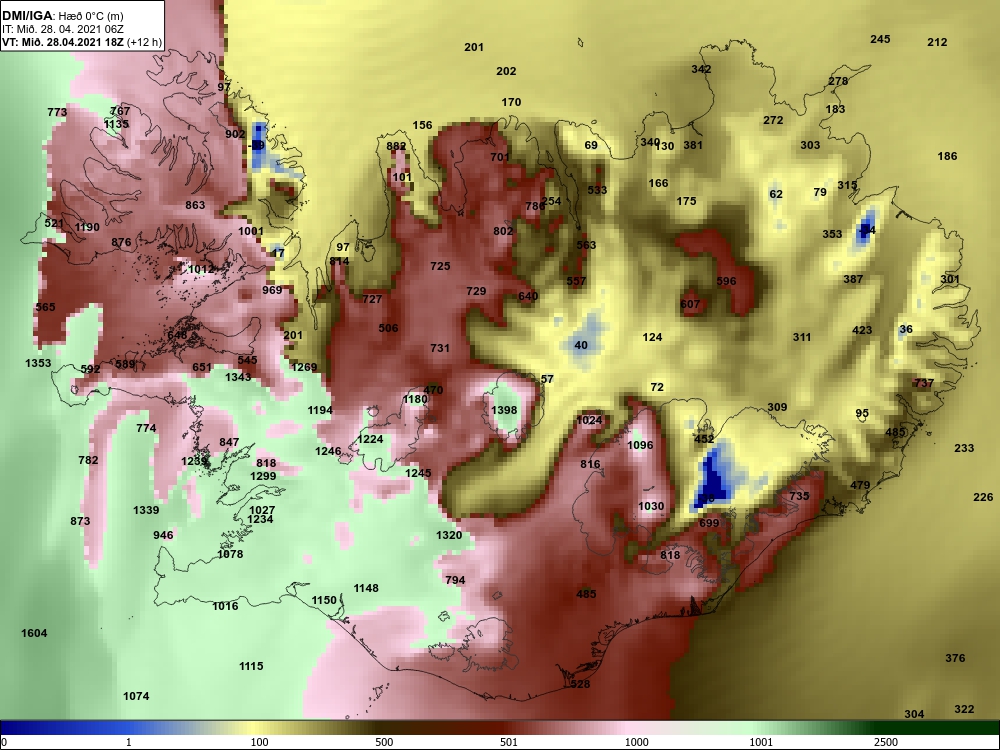Click the map value '186'
The image size is (1000, 750).
(948, 156)
